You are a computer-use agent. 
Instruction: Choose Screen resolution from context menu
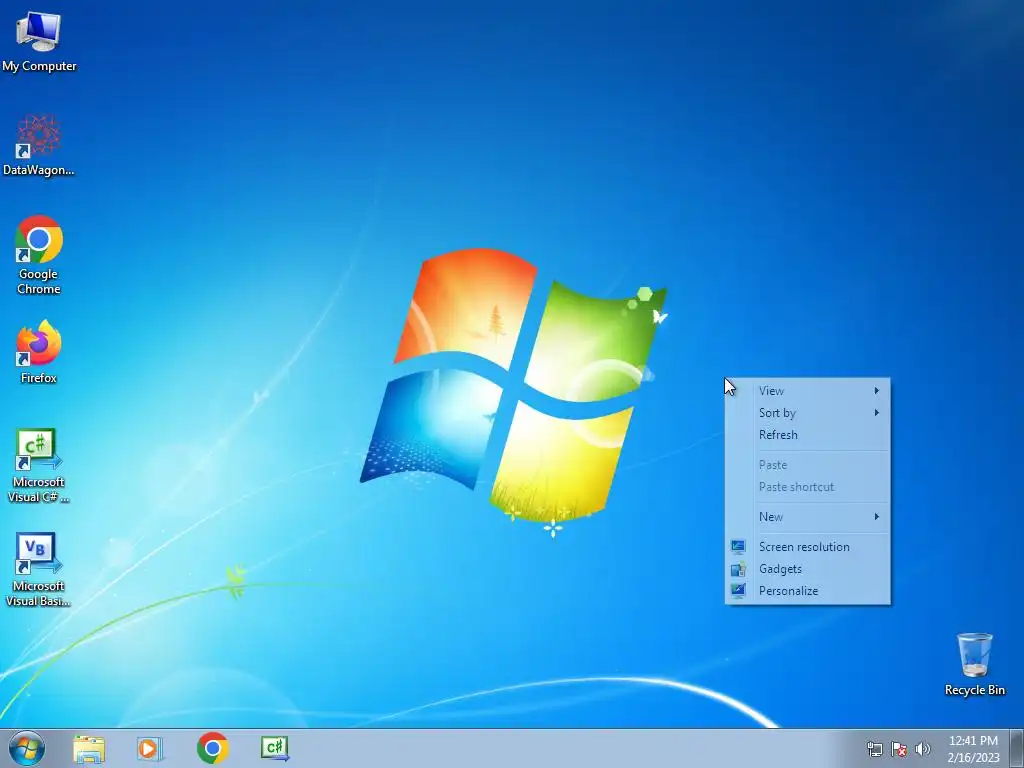[x=808, y=547]
